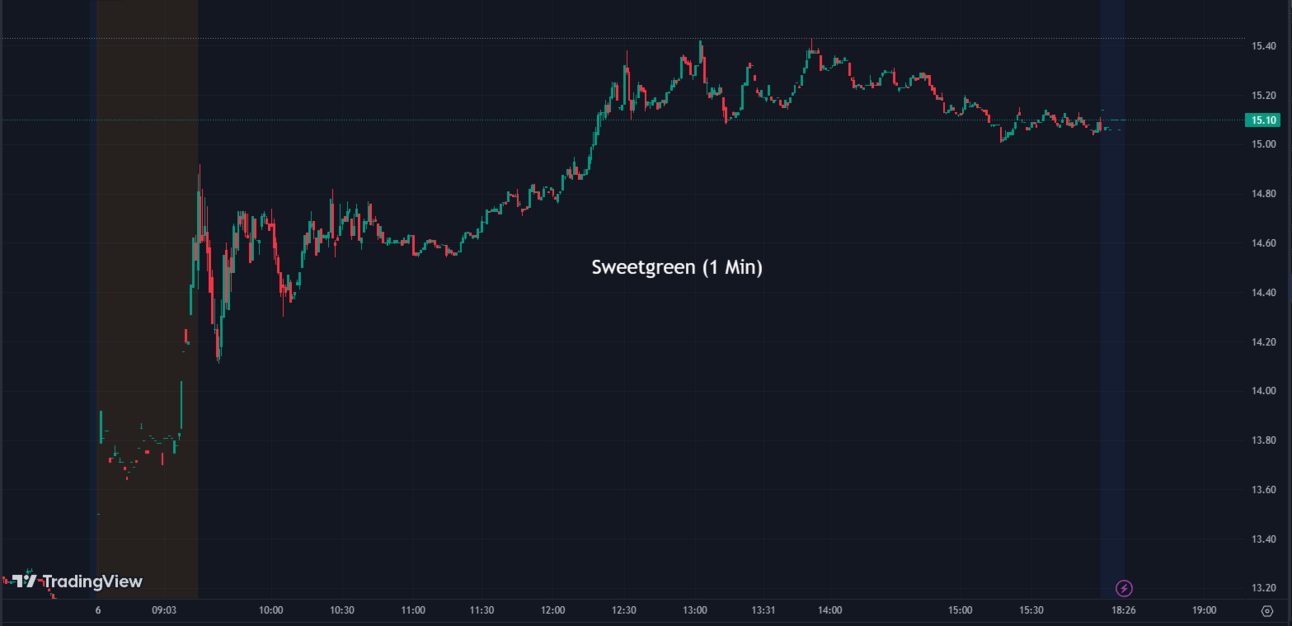Click the 19:00 time axis label
1292x626 pixels.
[1205, 610]
